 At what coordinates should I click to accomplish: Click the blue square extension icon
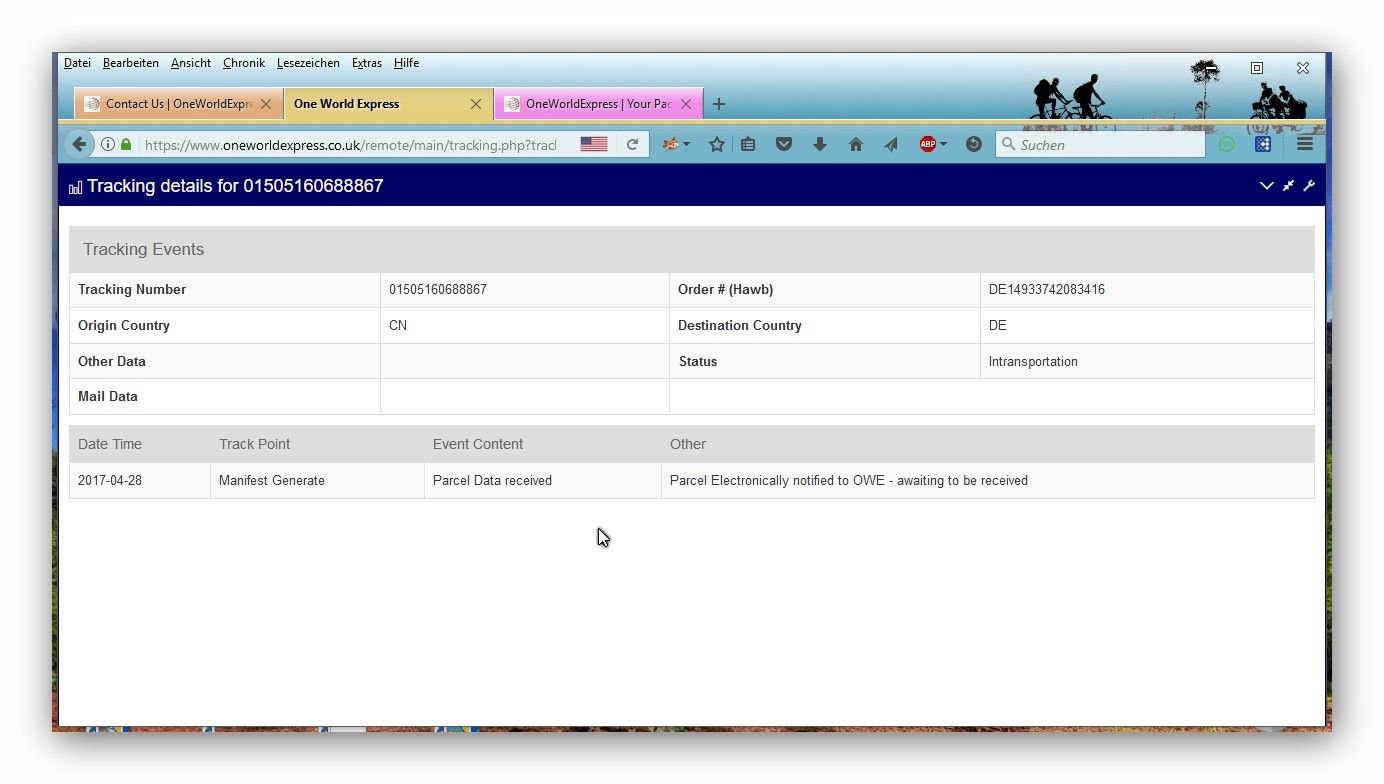pyautogui.click(x=1263, y=144)
